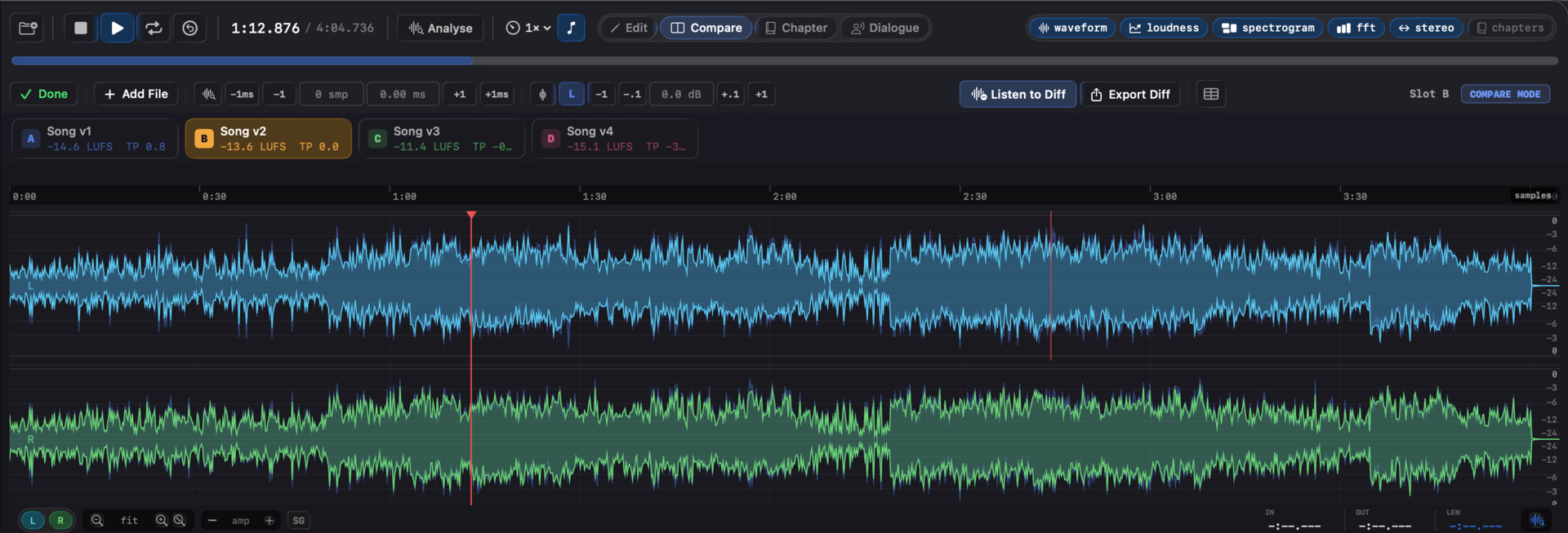Toggle the SG button
1568x533 pixels.
(x=299, y=521)
